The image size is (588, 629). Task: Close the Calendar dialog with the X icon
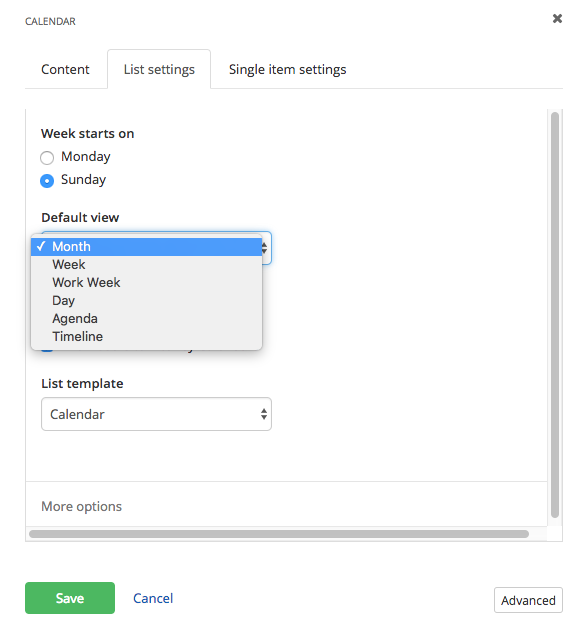(x=557, y=18)
